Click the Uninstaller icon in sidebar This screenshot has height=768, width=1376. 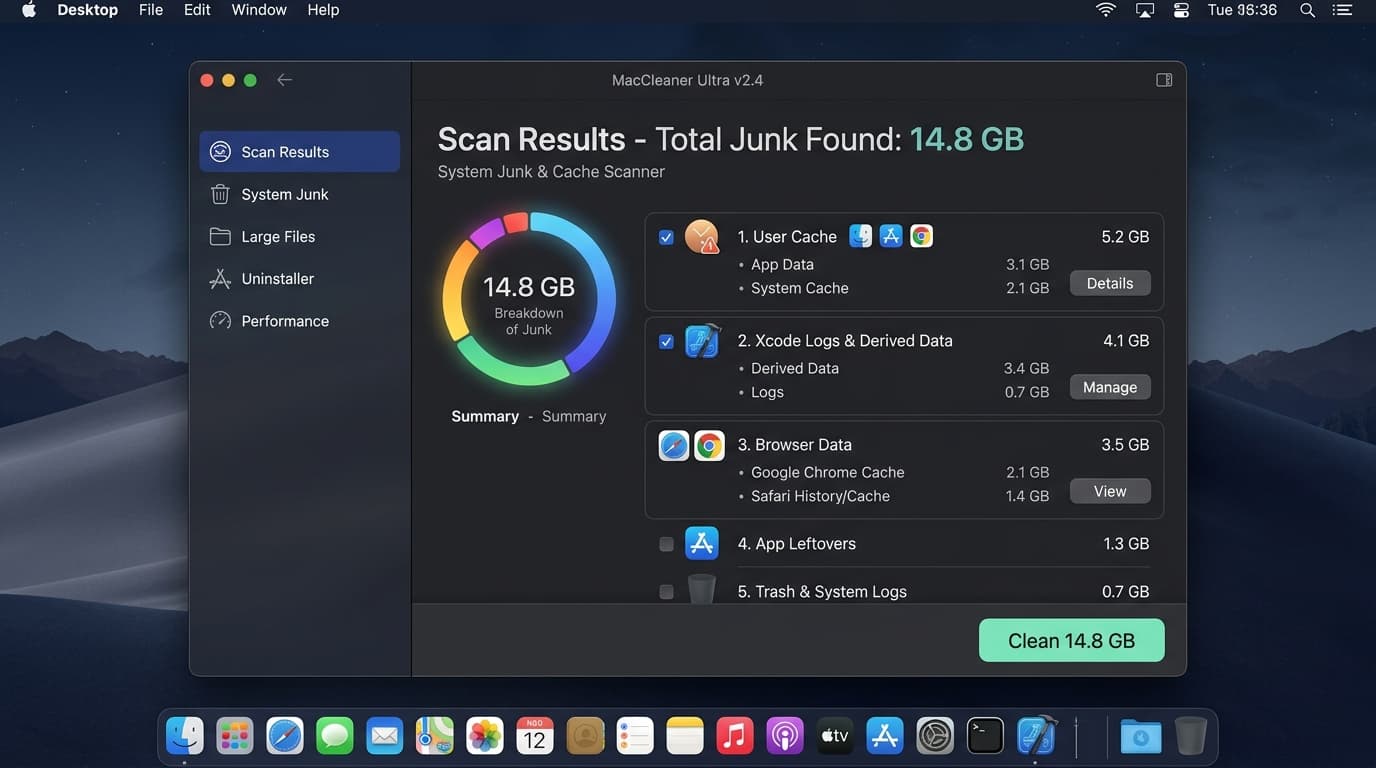220,279
